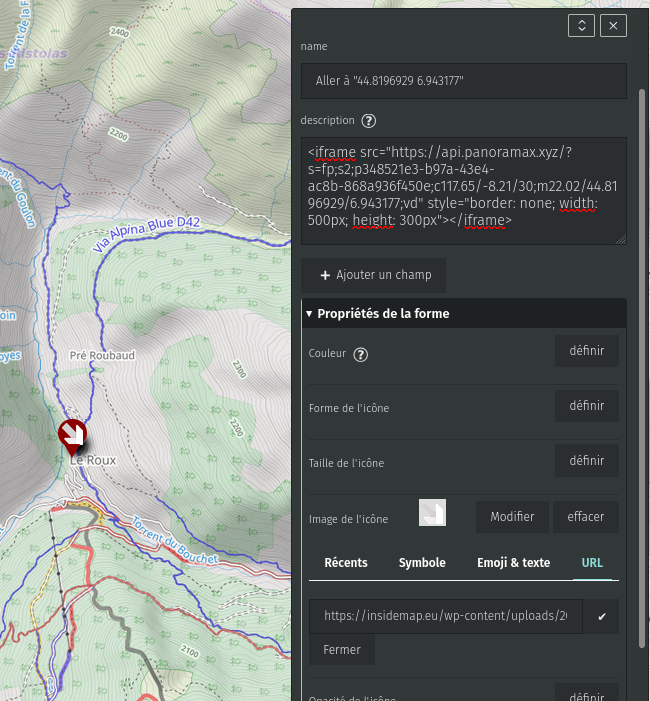Click définir for Opacité de l'icône
This screenshot has width=650, height=701.
click(x=587, y=695)
